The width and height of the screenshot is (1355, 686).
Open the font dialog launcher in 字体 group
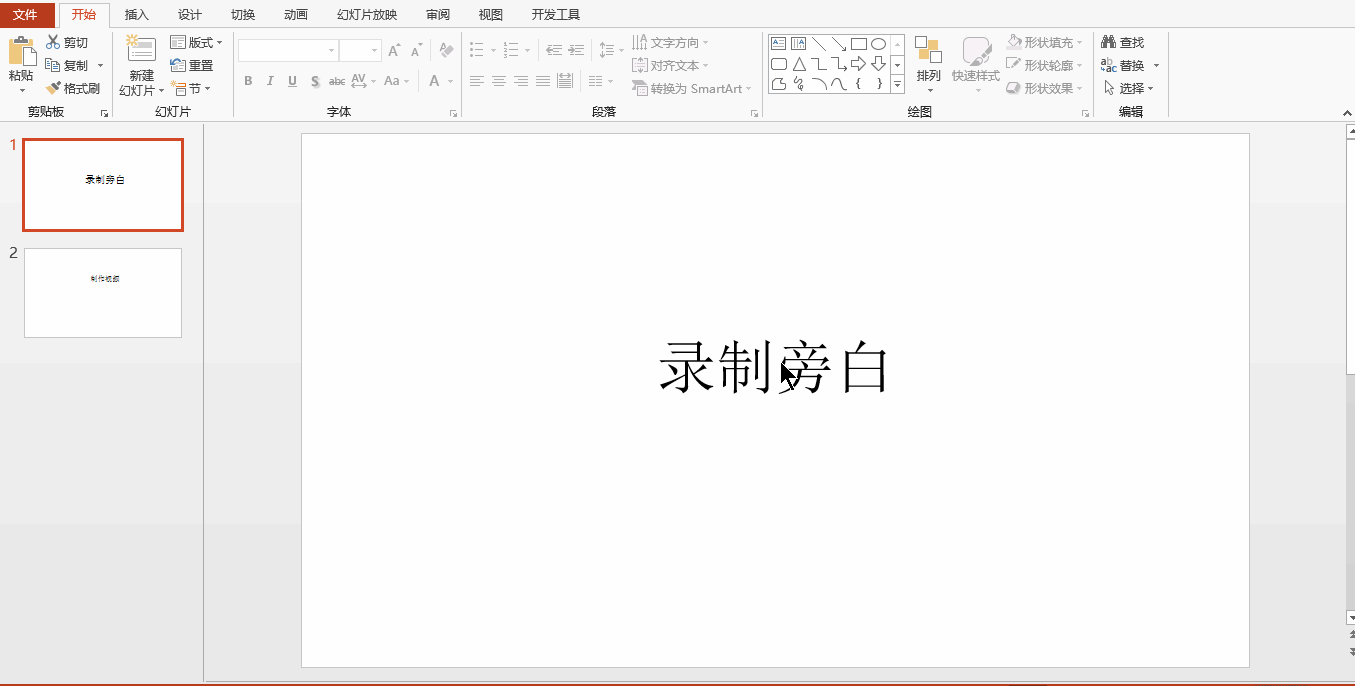point(453,113)
